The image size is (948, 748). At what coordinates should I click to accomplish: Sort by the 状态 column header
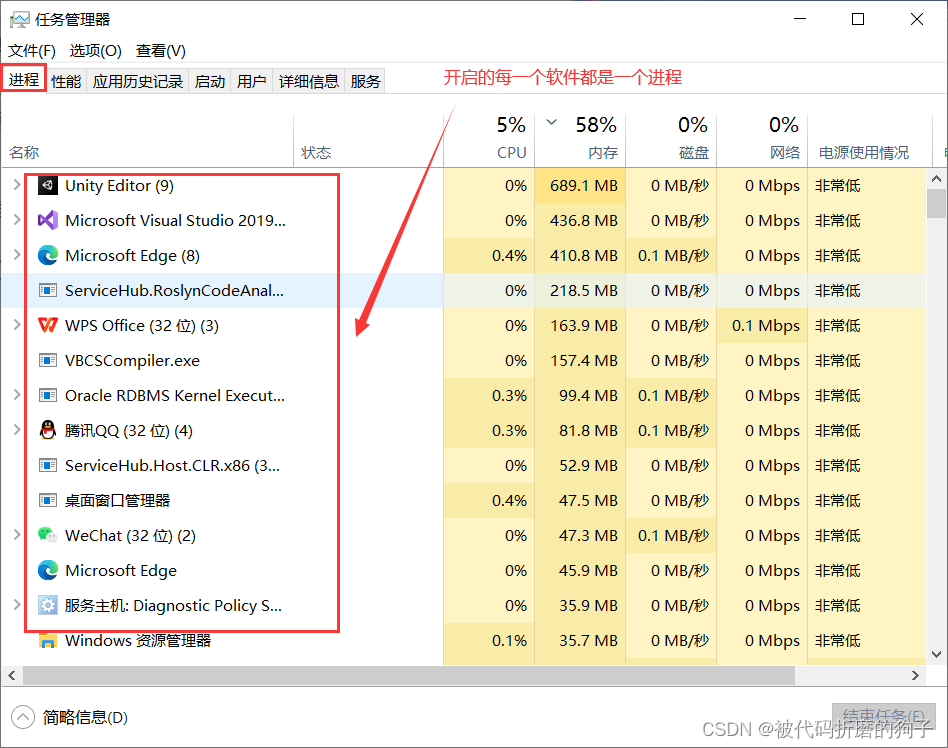click(x=369, y=140)
